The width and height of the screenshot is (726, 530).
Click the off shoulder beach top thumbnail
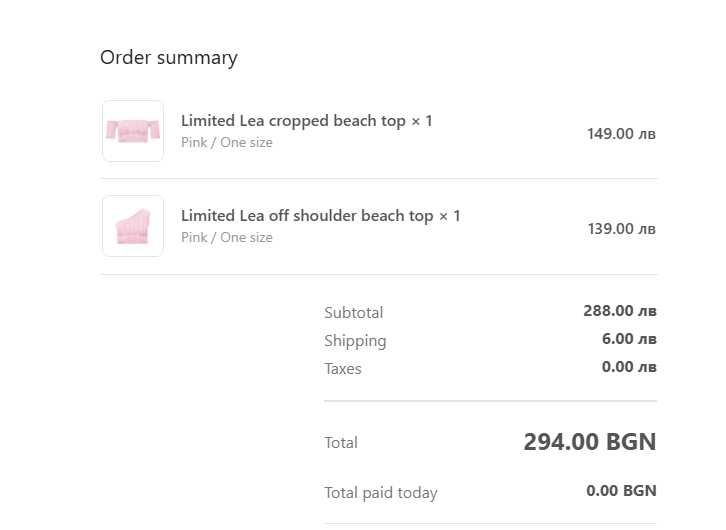pos(133,226)
